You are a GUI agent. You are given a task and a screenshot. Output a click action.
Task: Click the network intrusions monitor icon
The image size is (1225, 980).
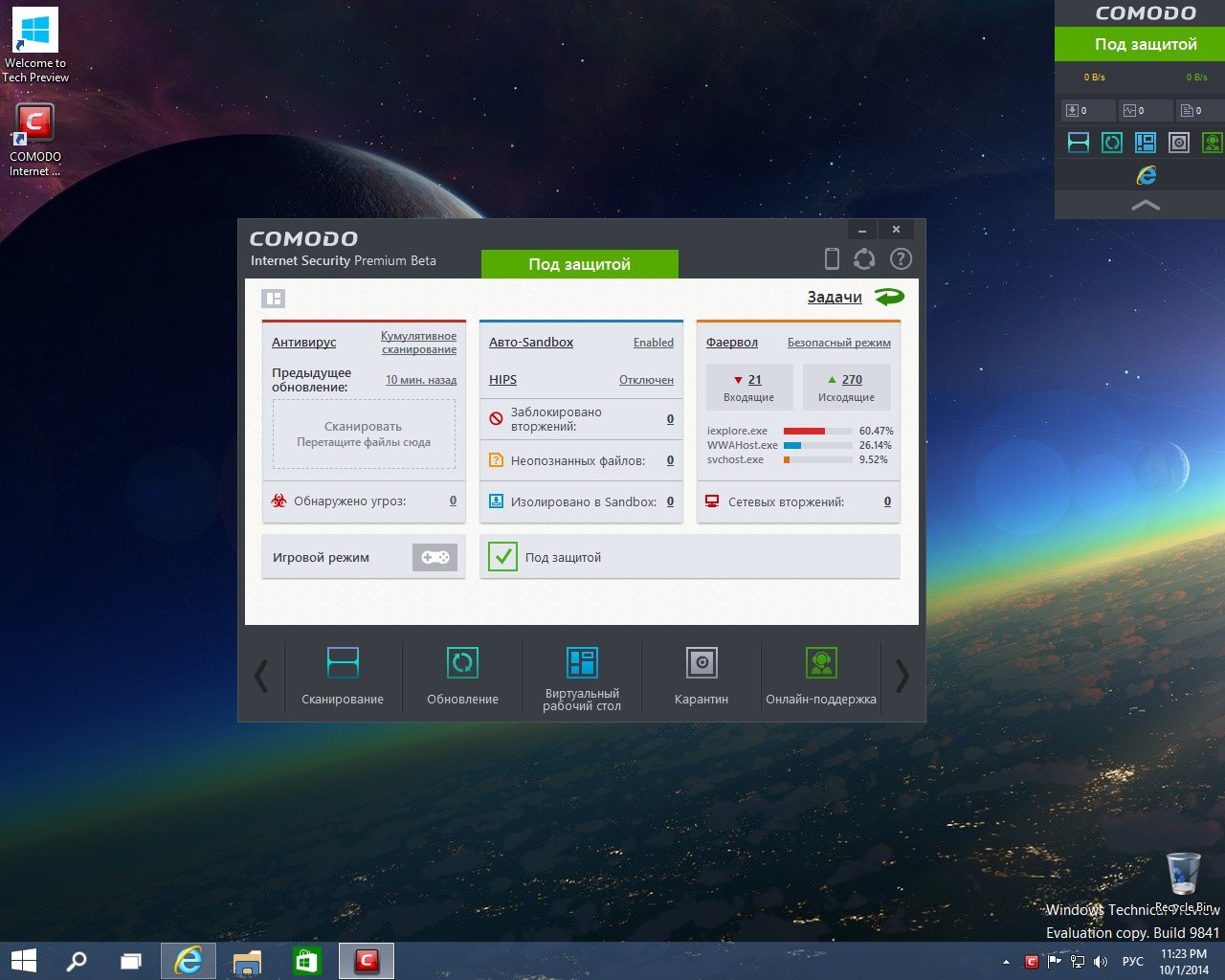[712, 501]
